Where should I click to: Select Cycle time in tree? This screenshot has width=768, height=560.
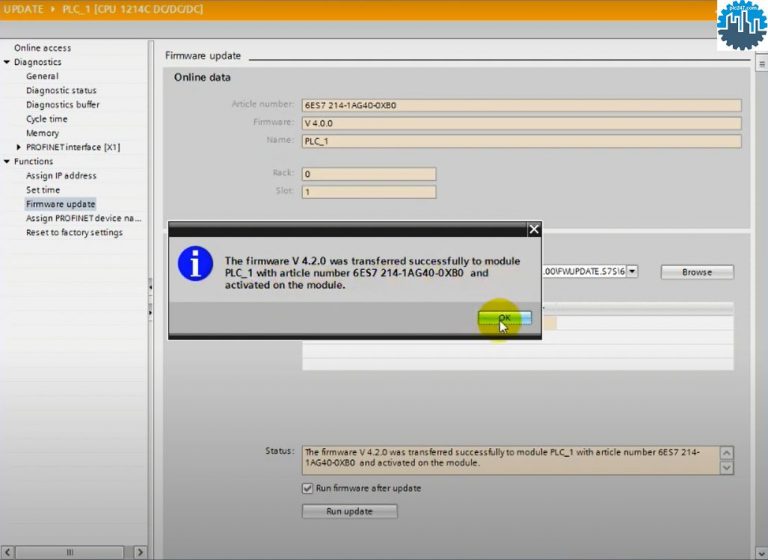[x=47, y=119]
